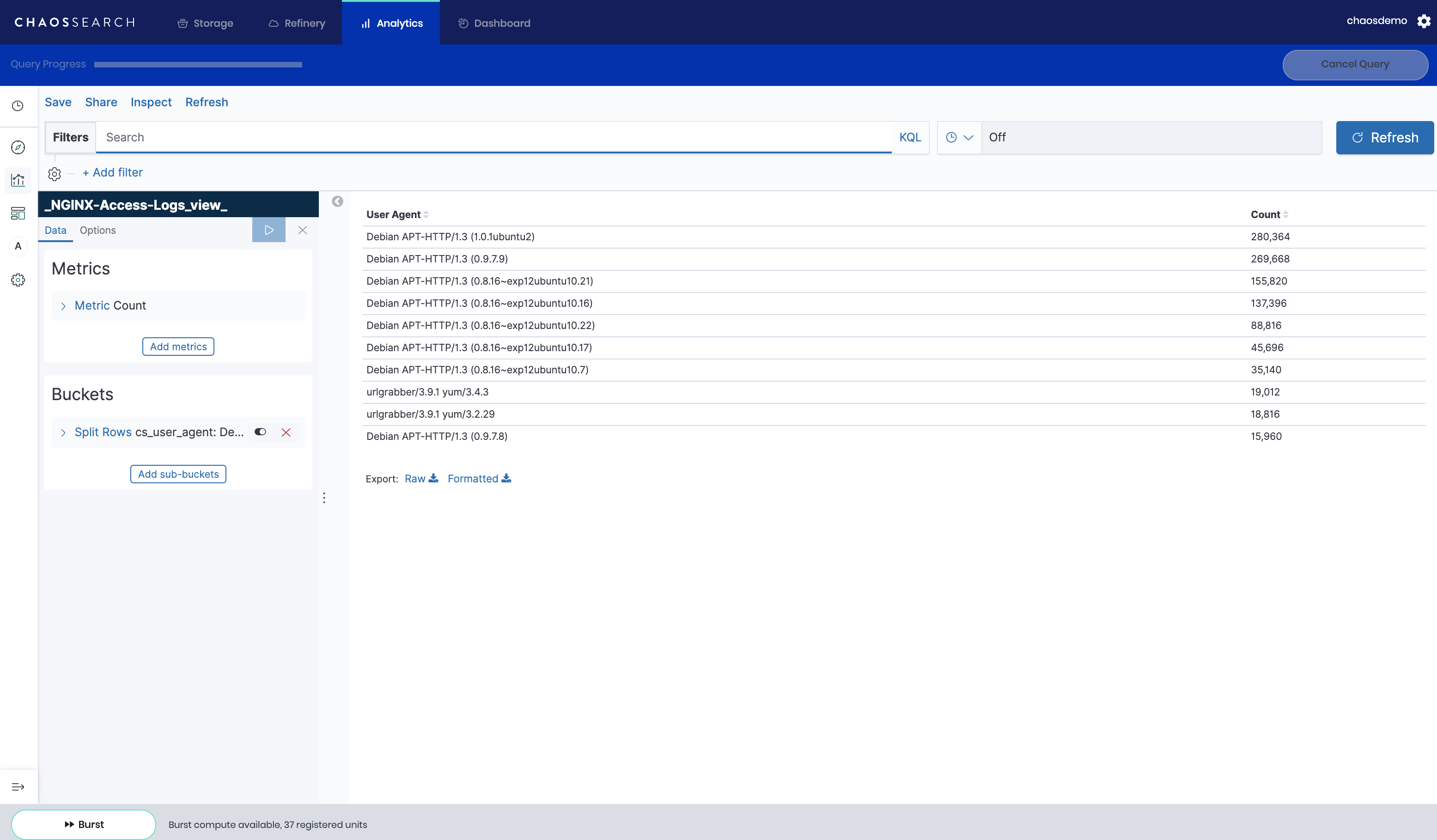Expand the Split Rows cs_user_agent bucket

[x=63, y=432]
